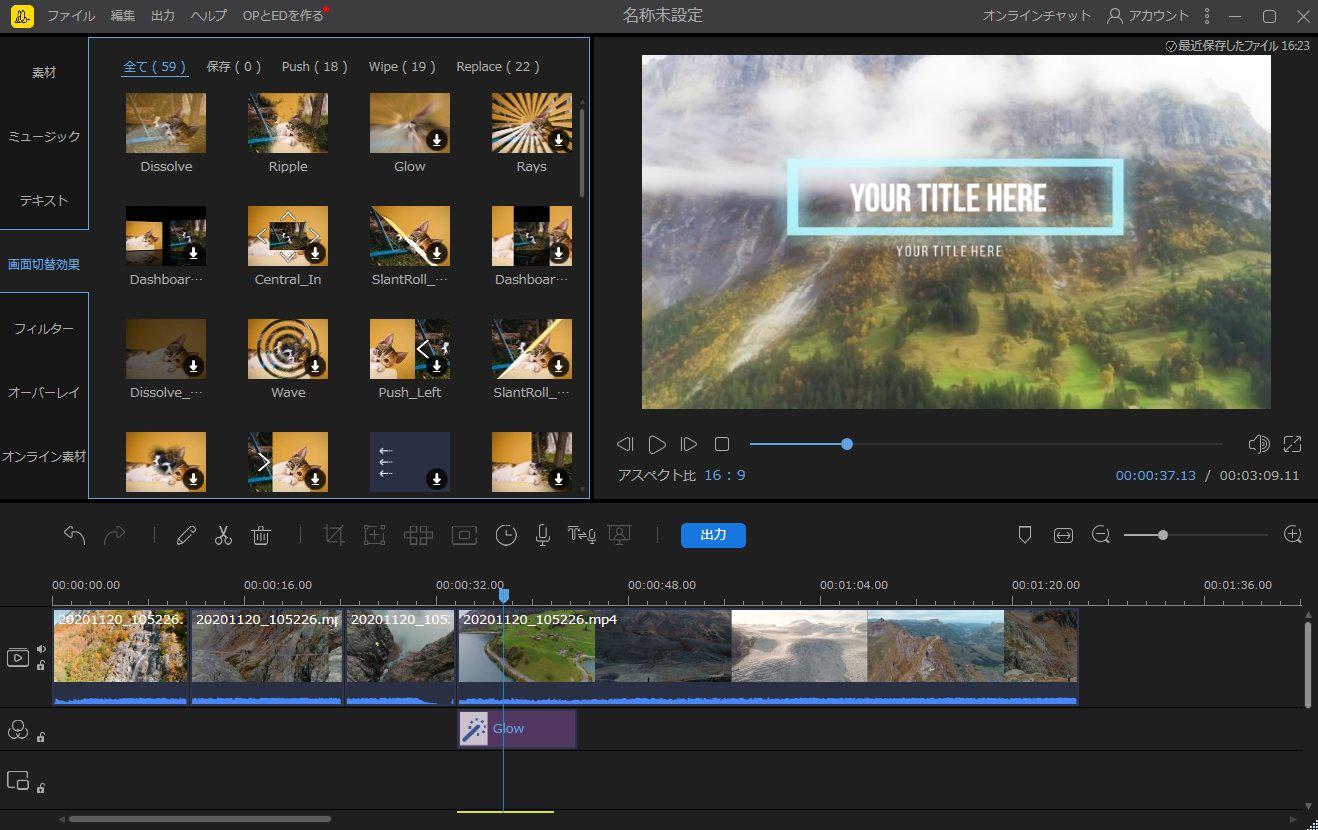Open the three-dot more options menu
This screenshot has width=1318, height=830.
click(1207, 16)
